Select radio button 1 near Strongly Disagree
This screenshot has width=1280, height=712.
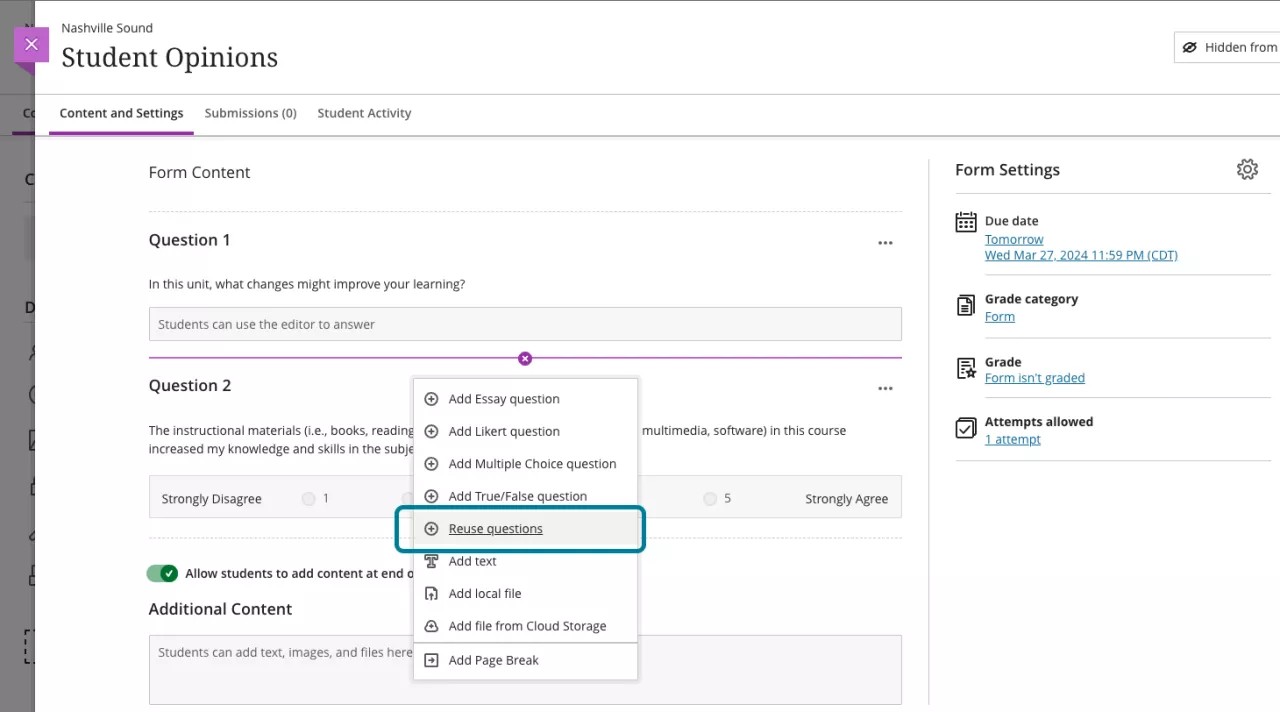tap(308, 497)
